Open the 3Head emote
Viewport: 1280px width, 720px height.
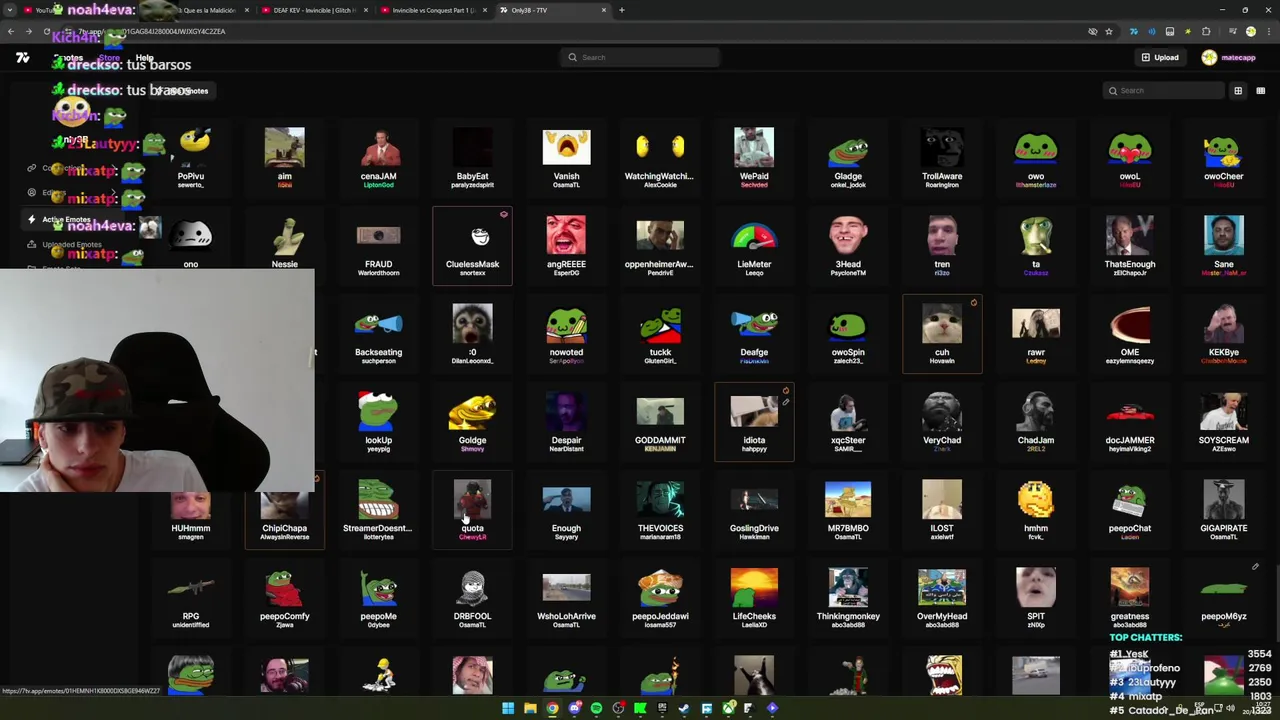pos(848,246)
